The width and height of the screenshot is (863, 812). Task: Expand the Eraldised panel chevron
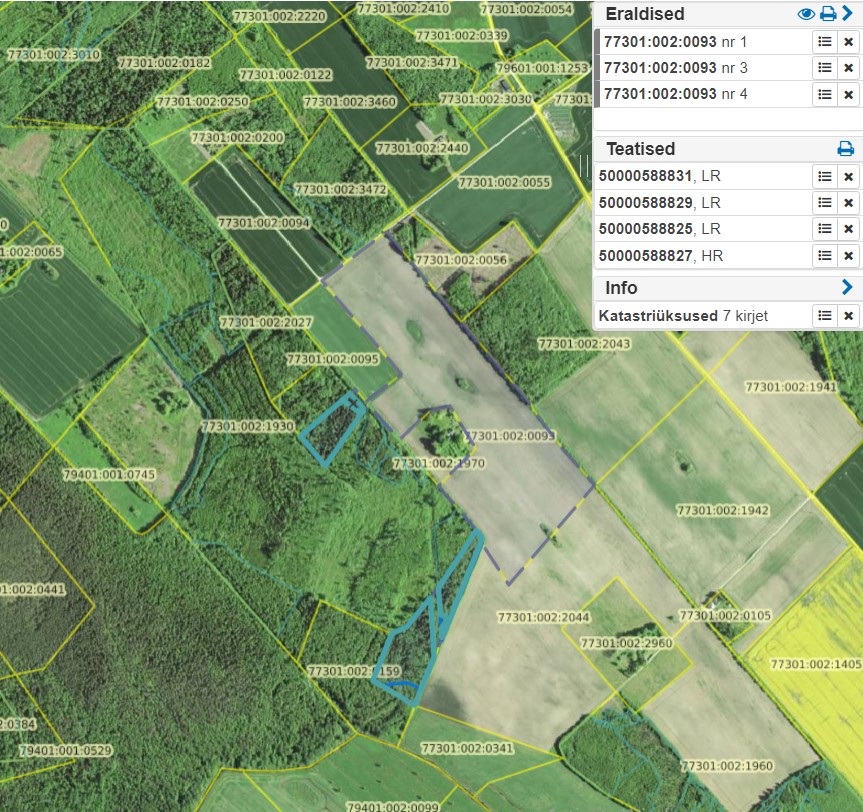coord(847,14)
